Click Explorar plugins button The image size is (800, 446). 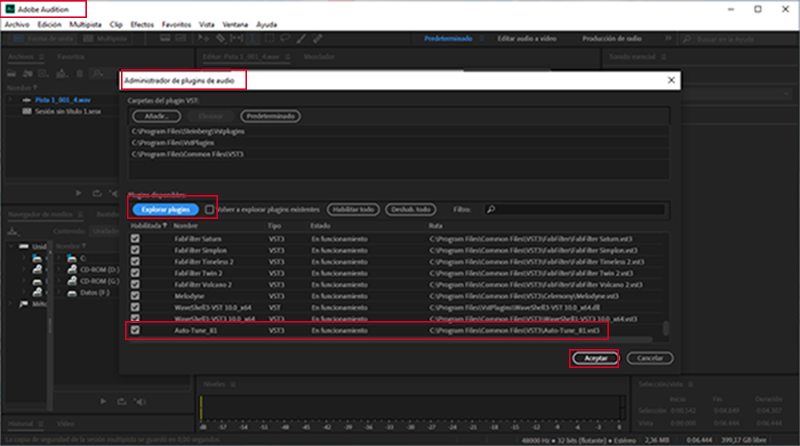[165, 209]
